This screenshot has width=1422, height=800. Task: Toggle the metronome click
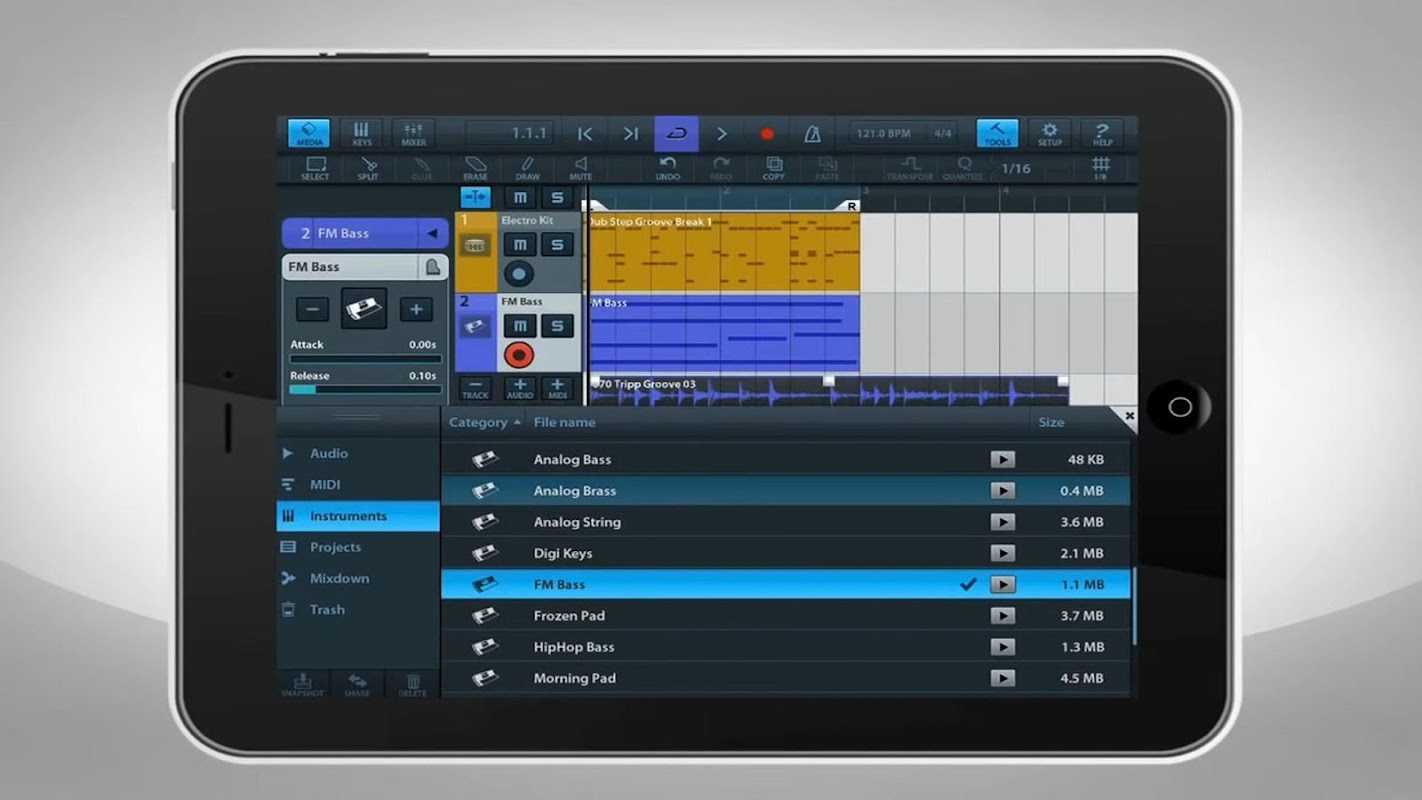pyautogui.click(x=813, y=134)
